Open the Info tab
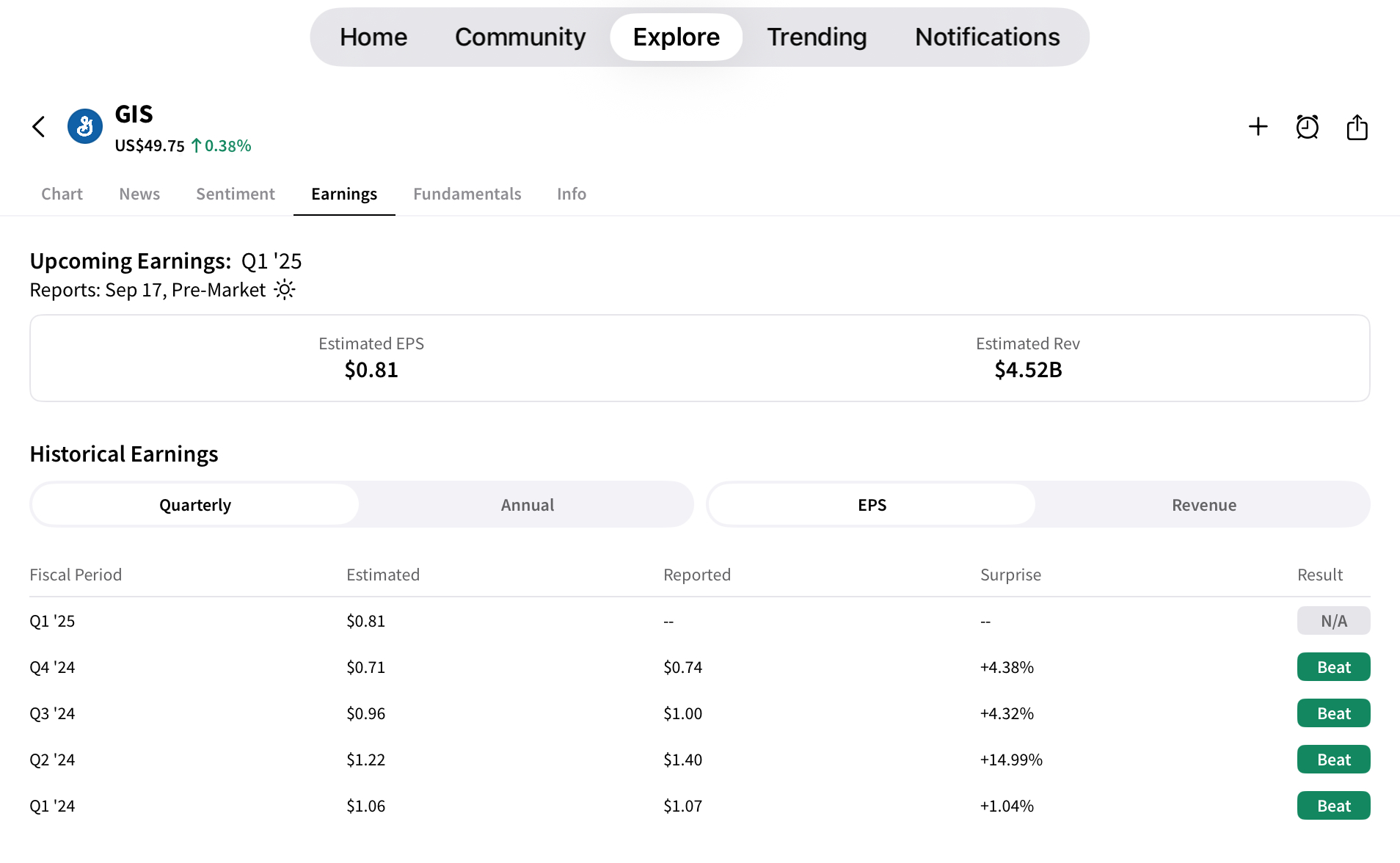The height and width of the screenshot is (863, 1400). click(571, 194)
